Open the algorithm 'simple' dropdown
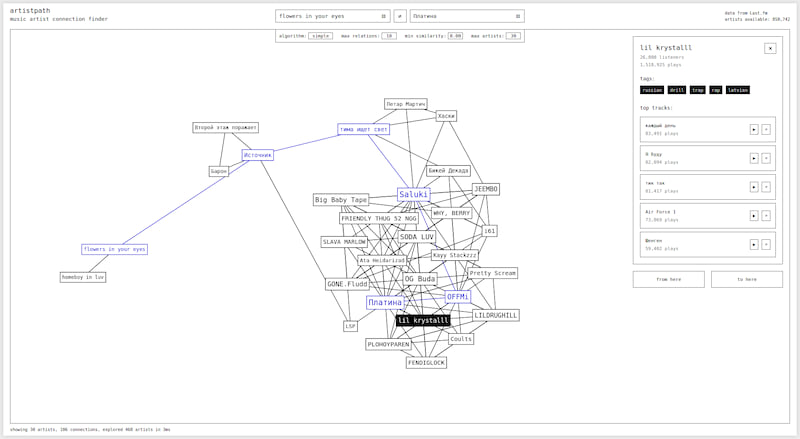The width and height of the screenshot is (800, 439). [x=320, y=35]
